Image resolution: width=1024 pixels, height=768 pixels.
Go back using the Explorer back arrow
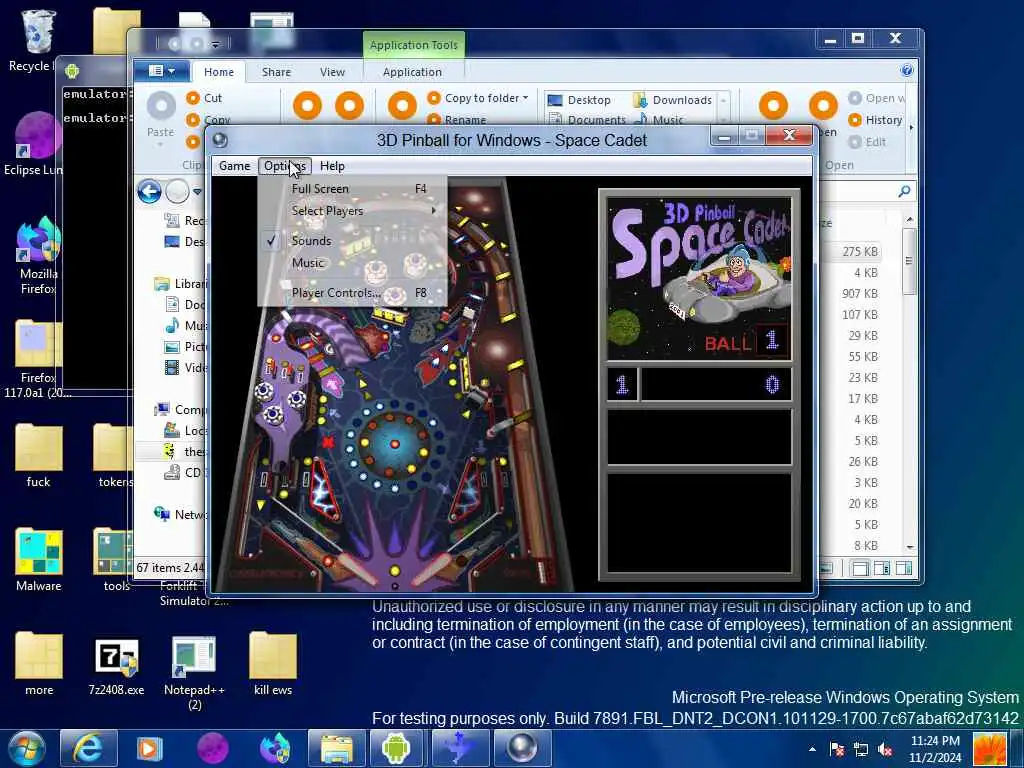(x=150, y=191)
